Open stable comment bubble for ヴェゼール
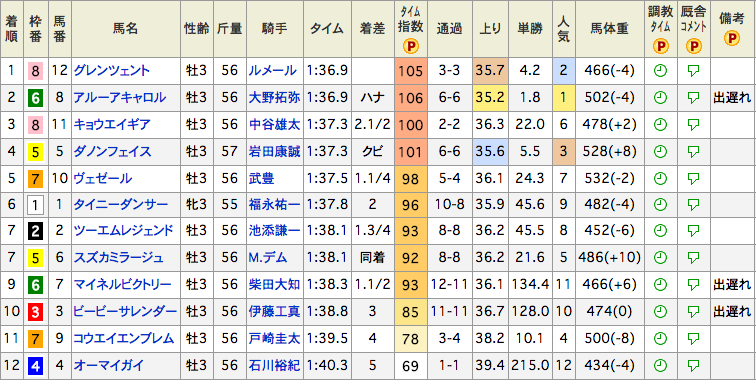Screen dimensions: 756x380 693,179
